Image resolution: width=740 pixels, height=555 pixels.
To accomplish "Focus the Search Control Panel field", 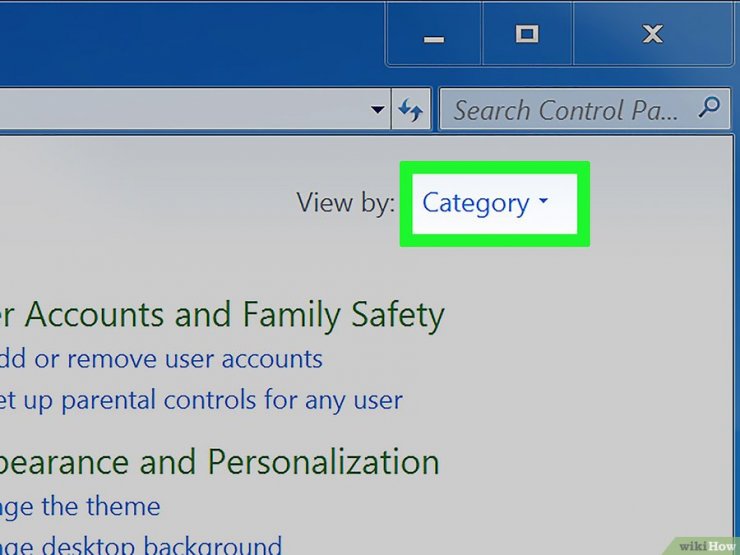I will click(x=566, y=110).
